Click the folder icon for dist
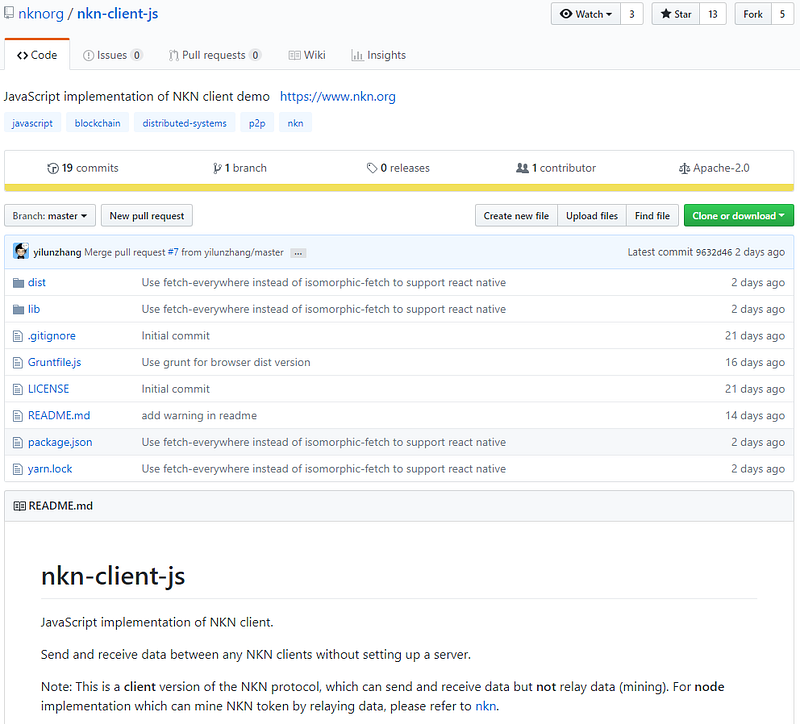Viewport: 800px width, 724px height. point(18,283)
